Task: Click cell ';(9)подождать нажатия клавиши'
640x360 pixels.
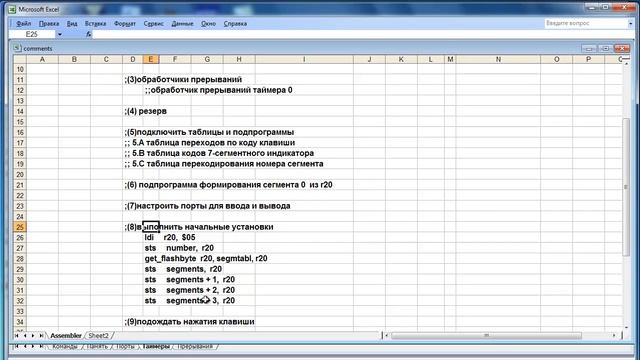Action: point(189,322)
